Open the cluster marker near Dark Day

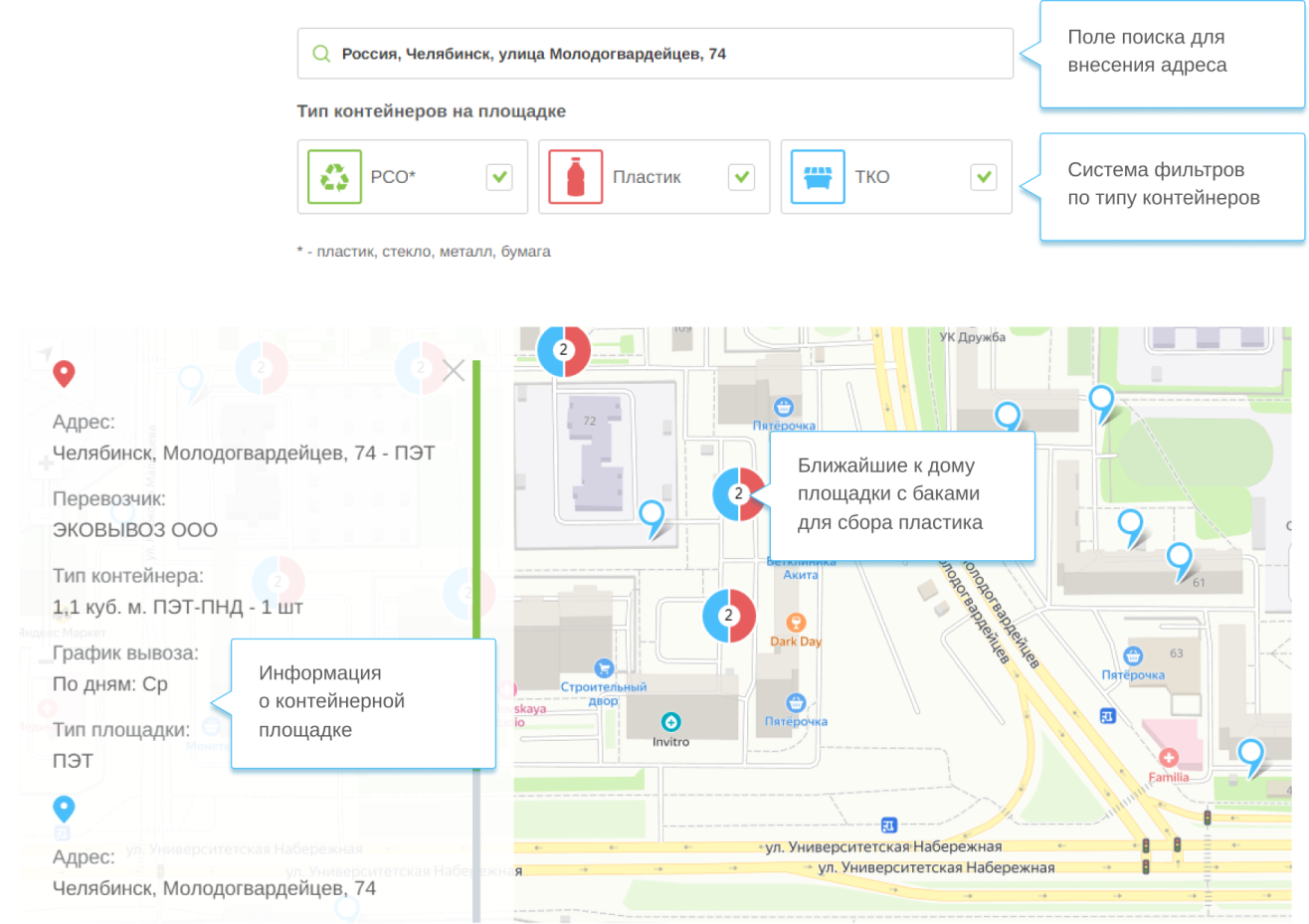[729, 616]
